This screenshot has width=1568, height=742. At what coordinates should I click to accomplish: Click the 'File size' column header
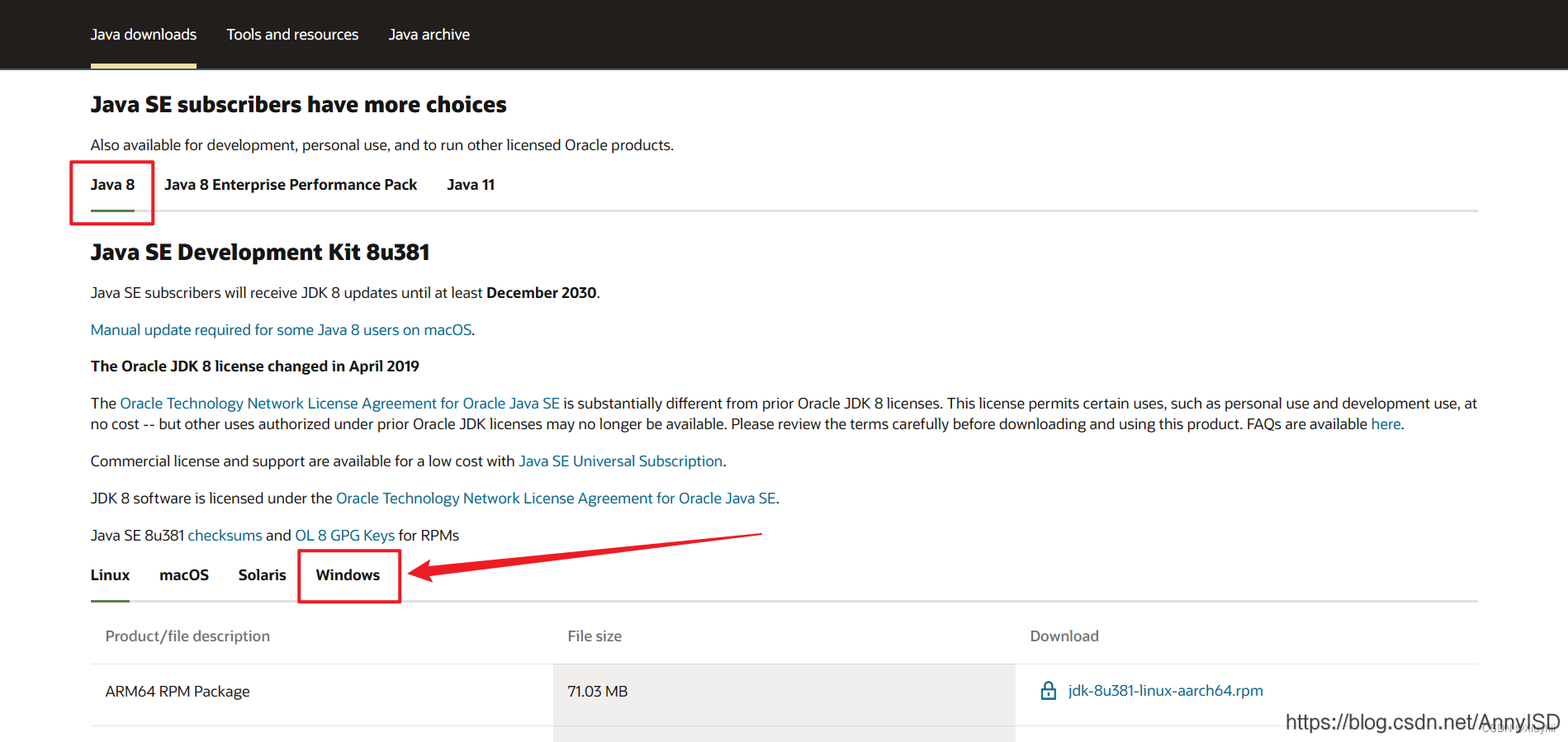tap(595, 636)
